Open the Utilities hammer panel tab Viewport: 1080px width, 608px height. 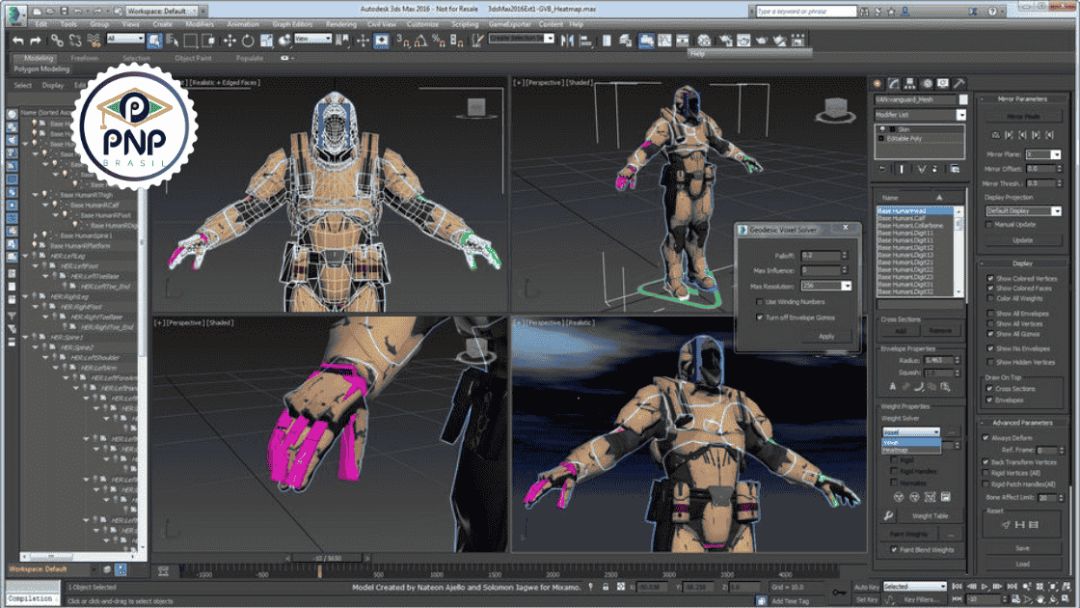[959, 83]
